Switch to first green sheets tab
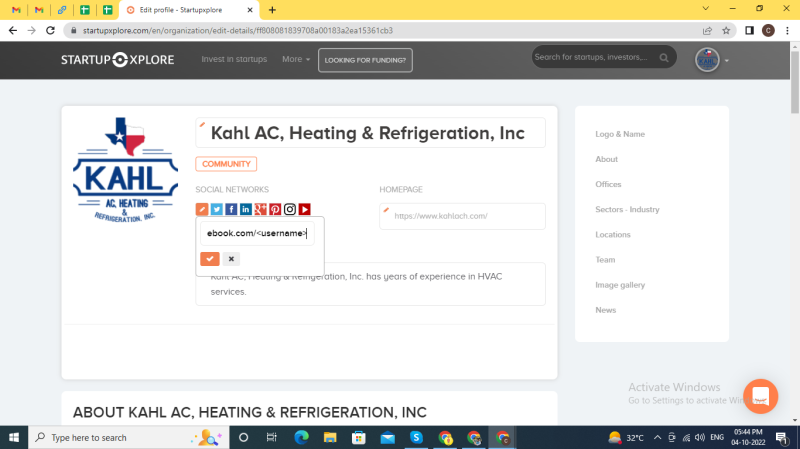This screenshot has height=449, width=800. (x=85, y=10)
